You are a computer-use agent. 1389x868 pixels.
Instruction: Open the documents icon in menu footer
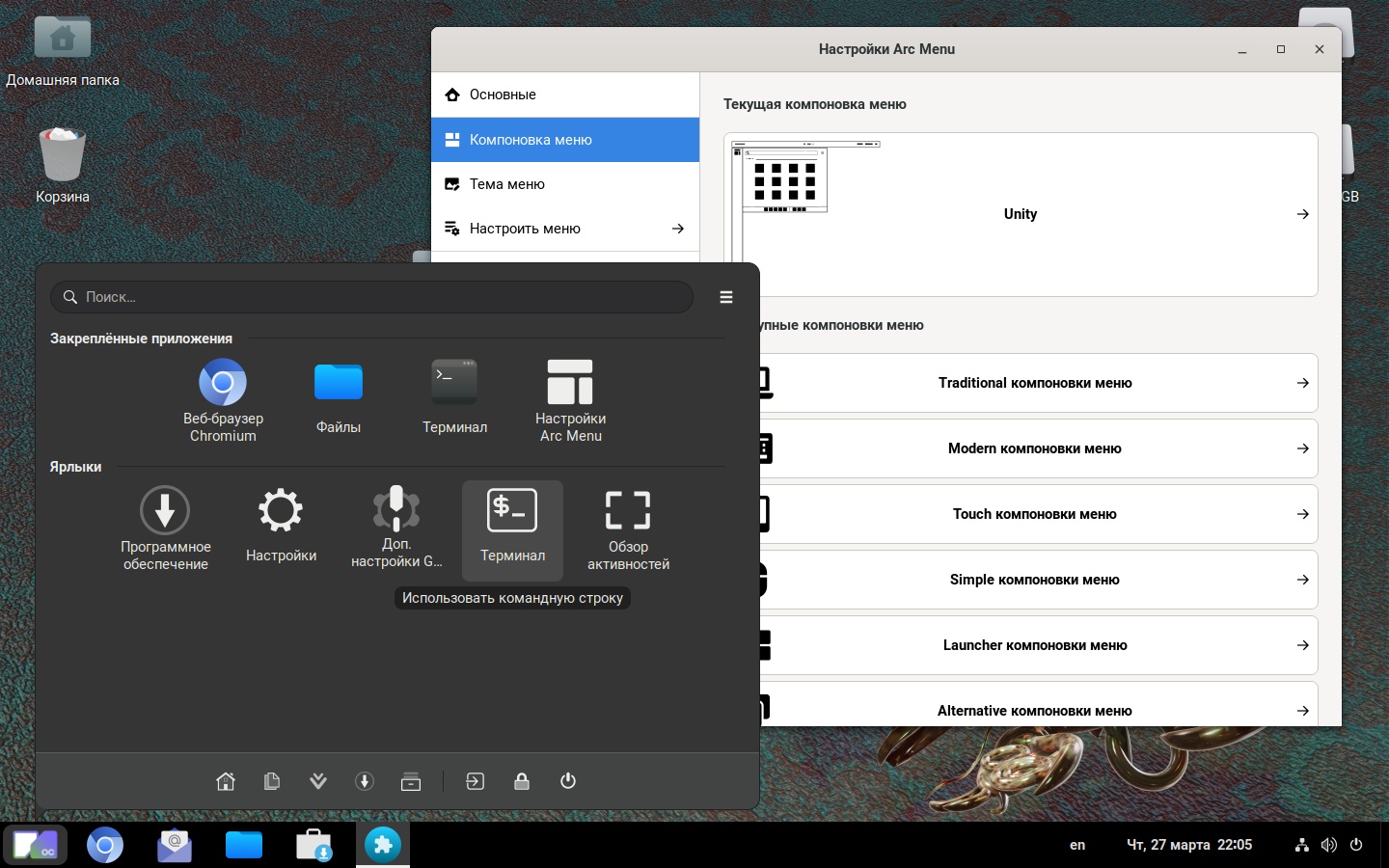tap(272, 781)
